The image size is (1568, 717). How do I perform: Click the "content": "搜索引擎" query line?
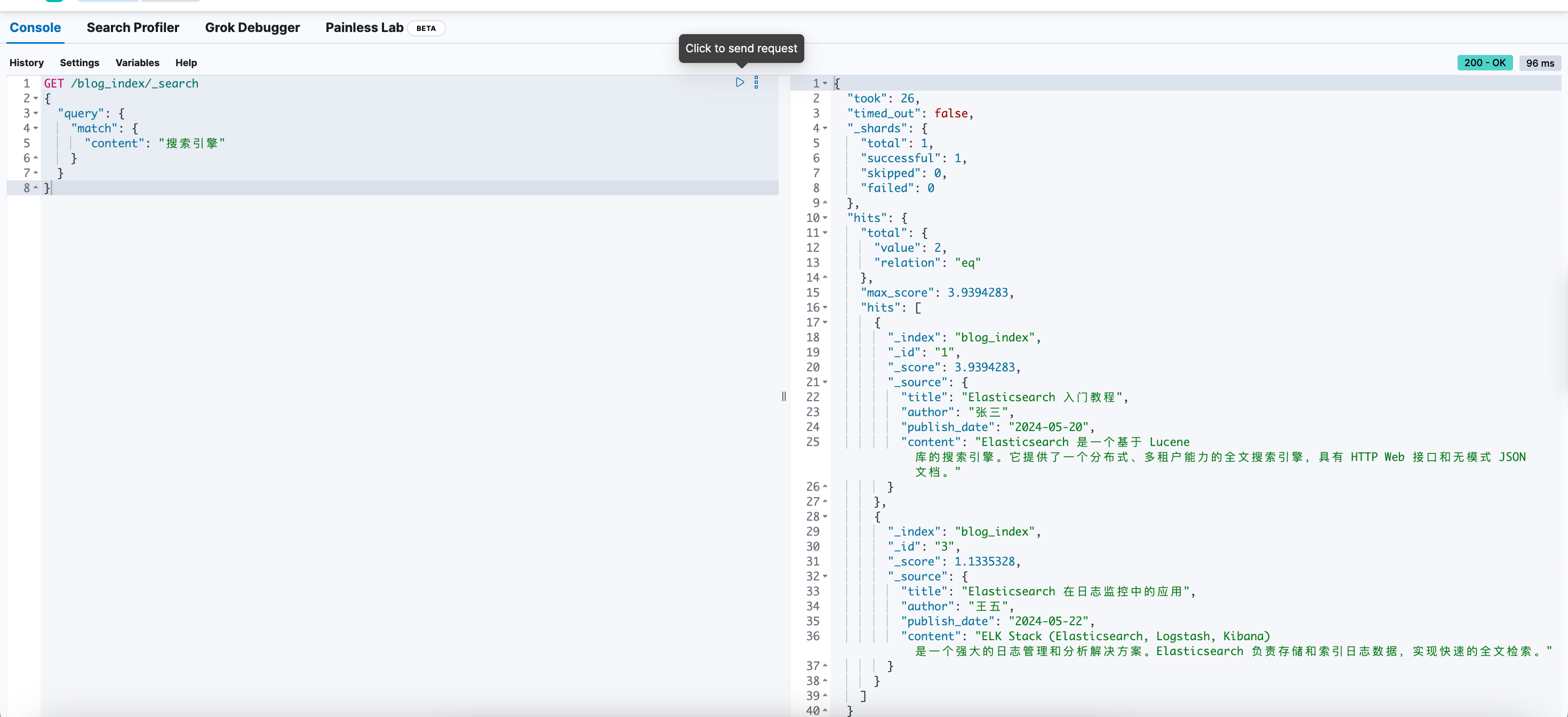[x=155, y=143]
